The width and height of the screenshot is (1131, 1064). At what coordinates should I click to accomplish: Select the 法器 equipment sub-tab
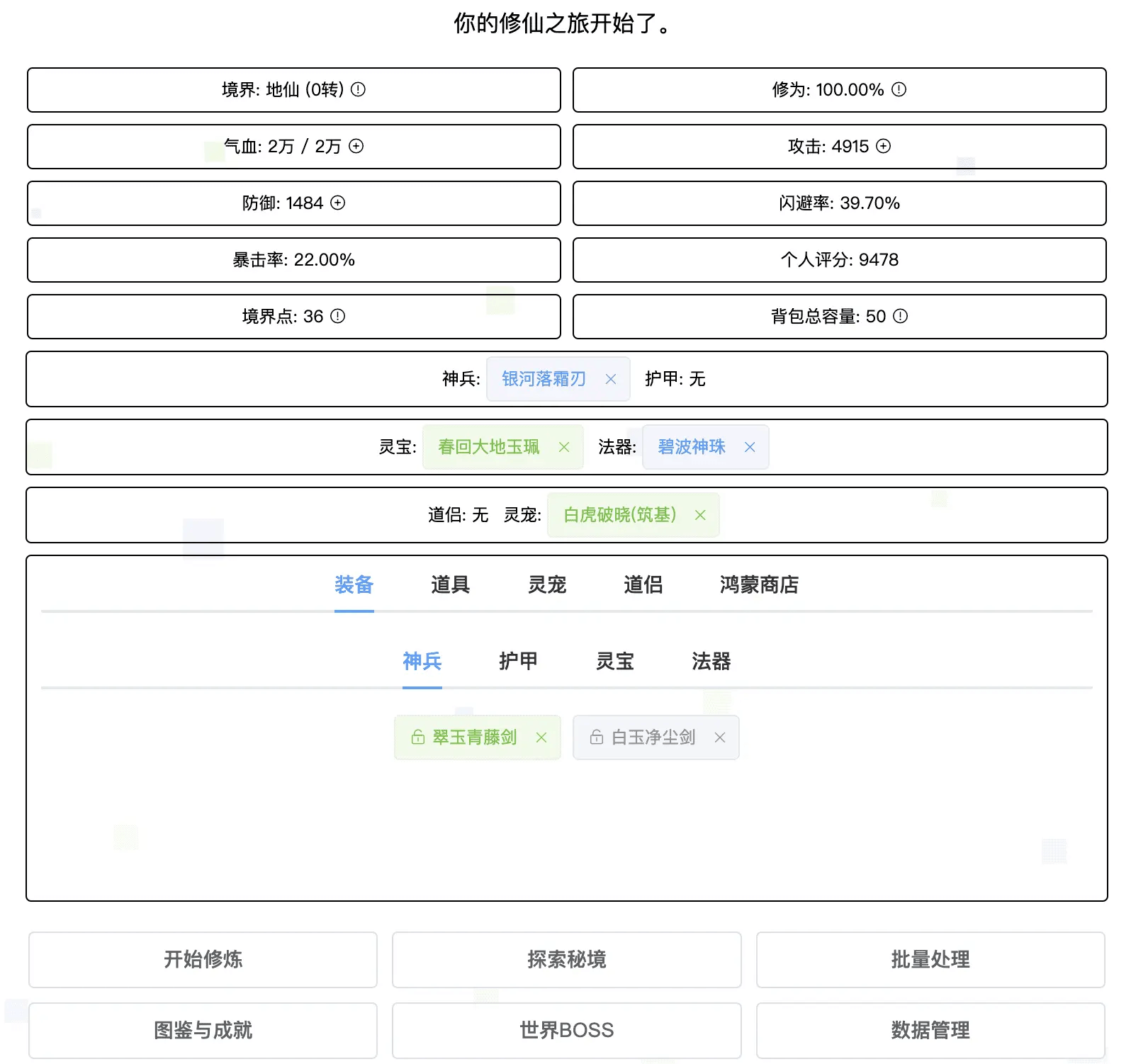tap(711, 661)
